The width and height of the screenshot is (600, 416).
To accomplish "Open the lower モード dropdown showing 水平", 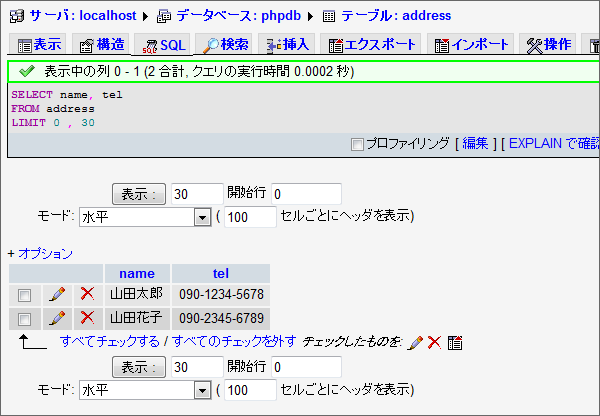I will tap(145, 390).
